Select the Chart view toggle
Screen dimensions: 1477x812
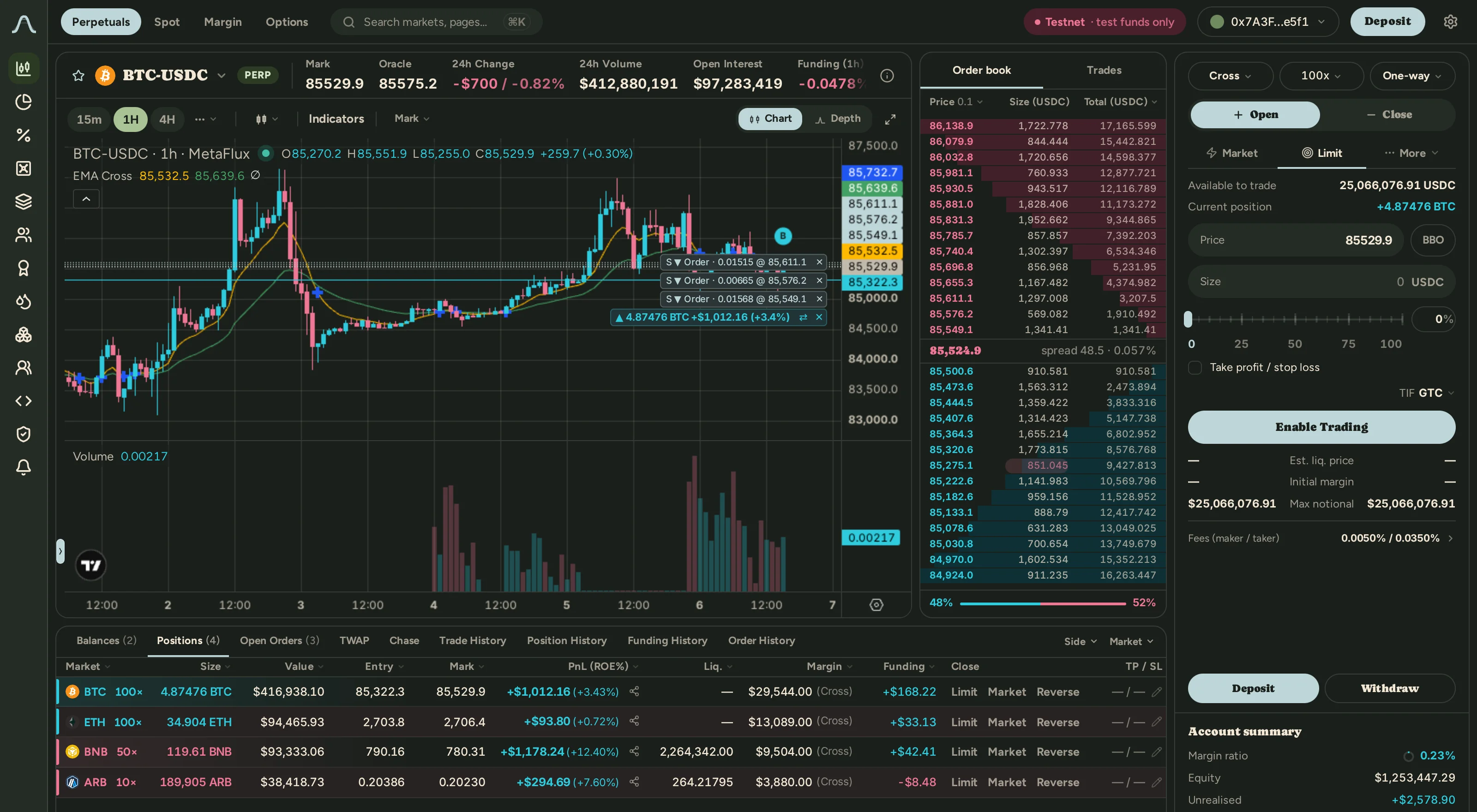(770, 119)
